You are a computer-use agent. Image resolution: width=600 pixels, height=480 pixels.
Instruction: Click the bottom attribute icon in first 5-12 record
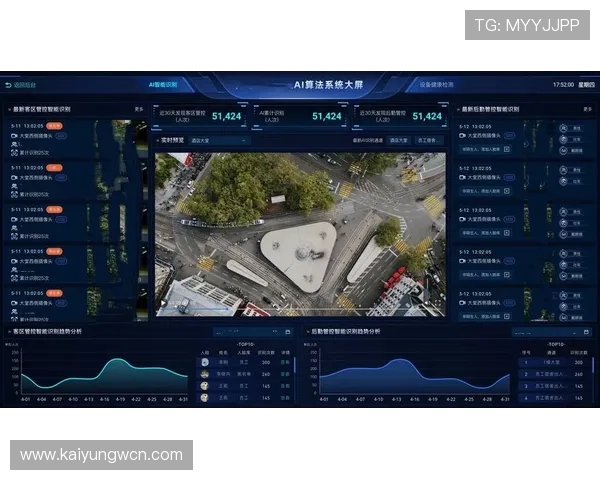click(563, 151)
